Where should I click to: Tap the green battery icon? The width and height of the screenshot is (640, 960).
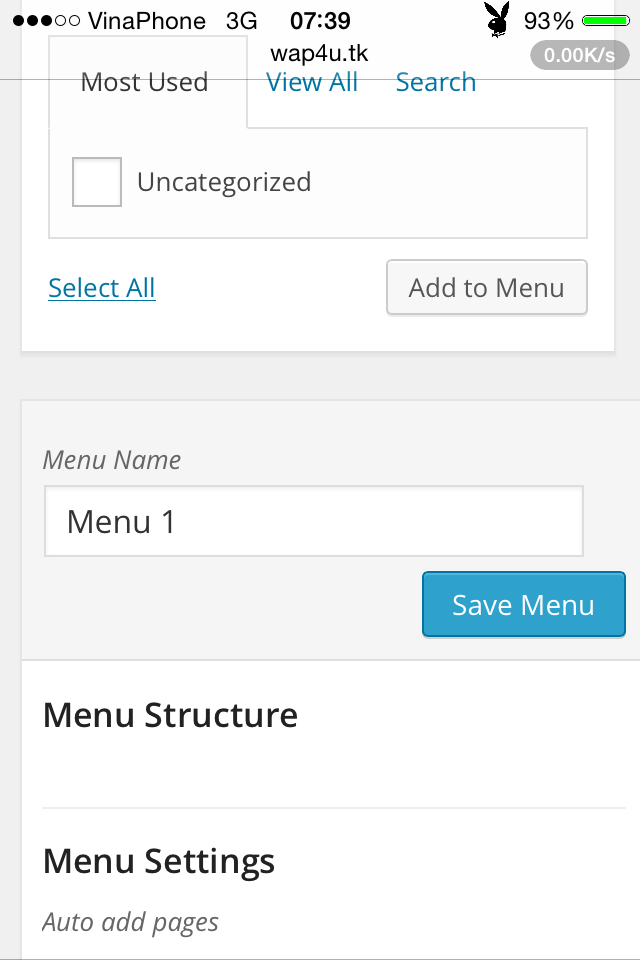pyautogui.click(x=605, y=21)
